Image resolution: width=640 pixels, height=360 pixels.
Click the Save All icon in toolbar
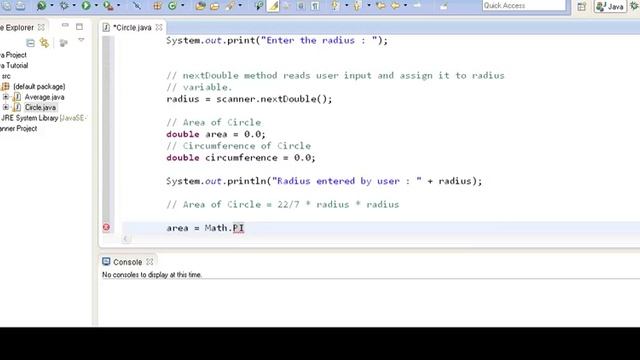(x=7, y=5)
